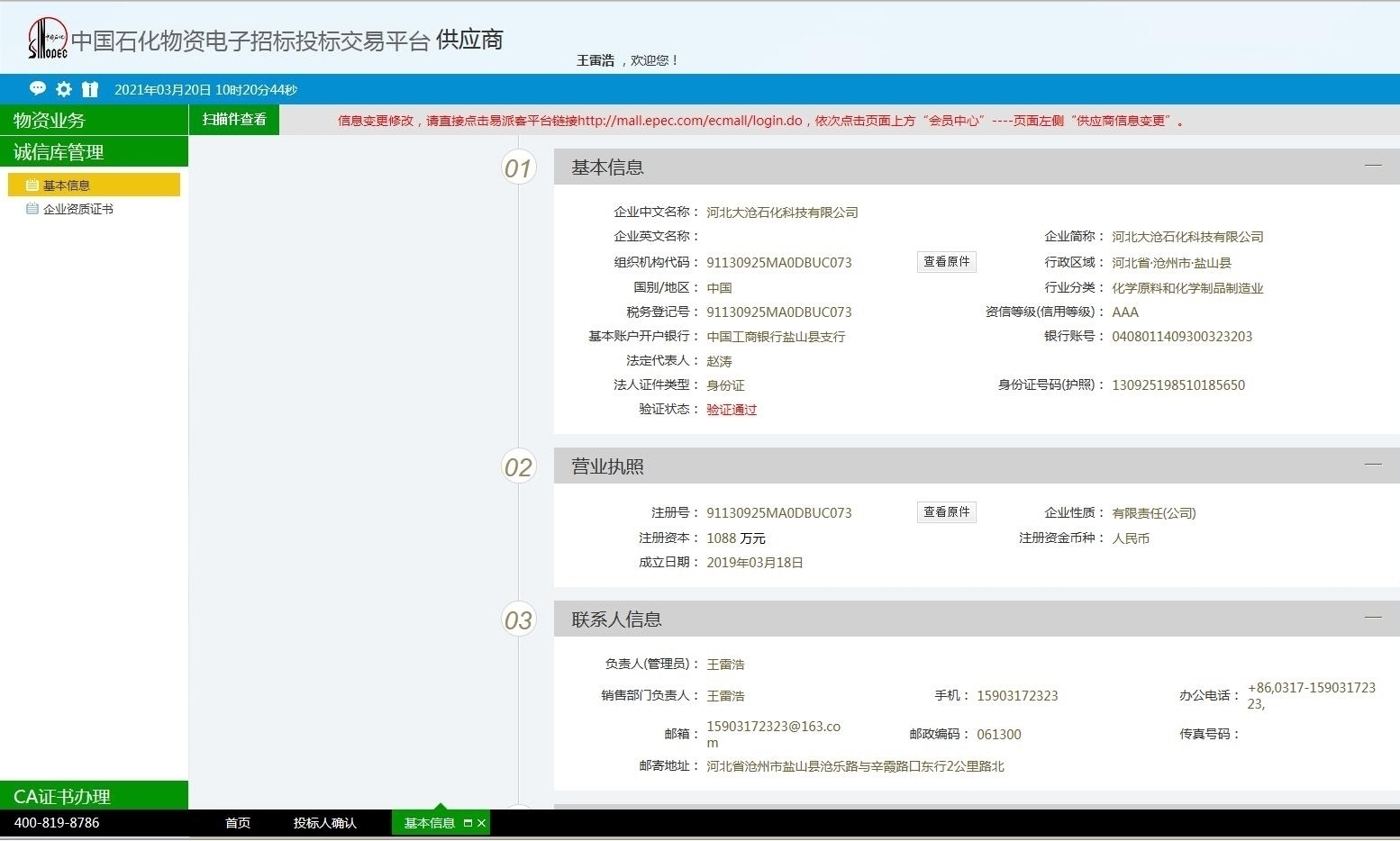Click the 基本信息 sidebar notepad icon

click(x=32, y=185)
